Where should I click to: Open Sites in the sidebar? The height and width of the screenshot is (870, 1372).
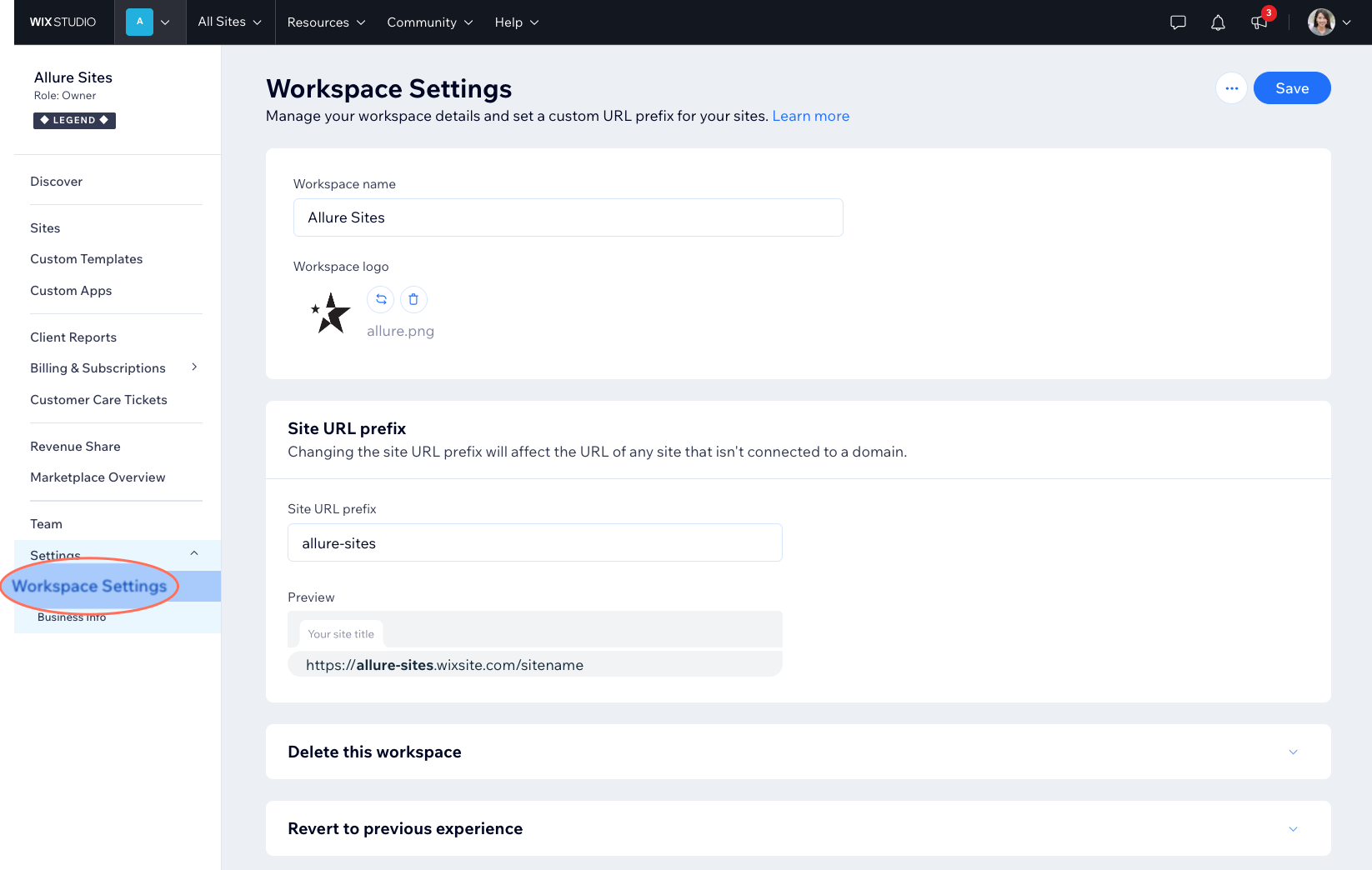coord(45,228)
